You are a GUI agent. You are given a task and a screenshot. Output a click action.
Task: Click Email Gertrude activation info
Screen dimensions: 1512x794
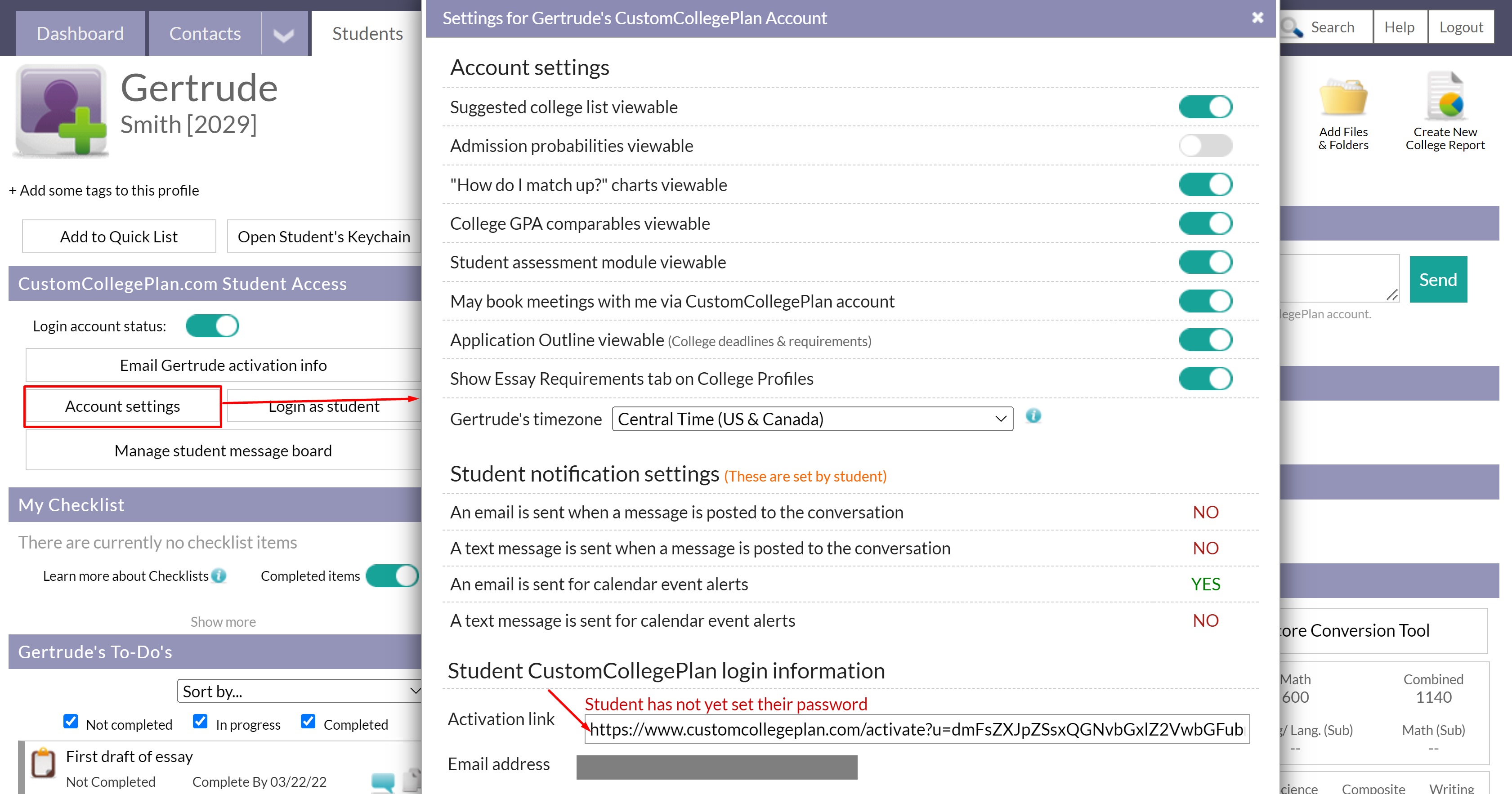[x=223, y=365]
